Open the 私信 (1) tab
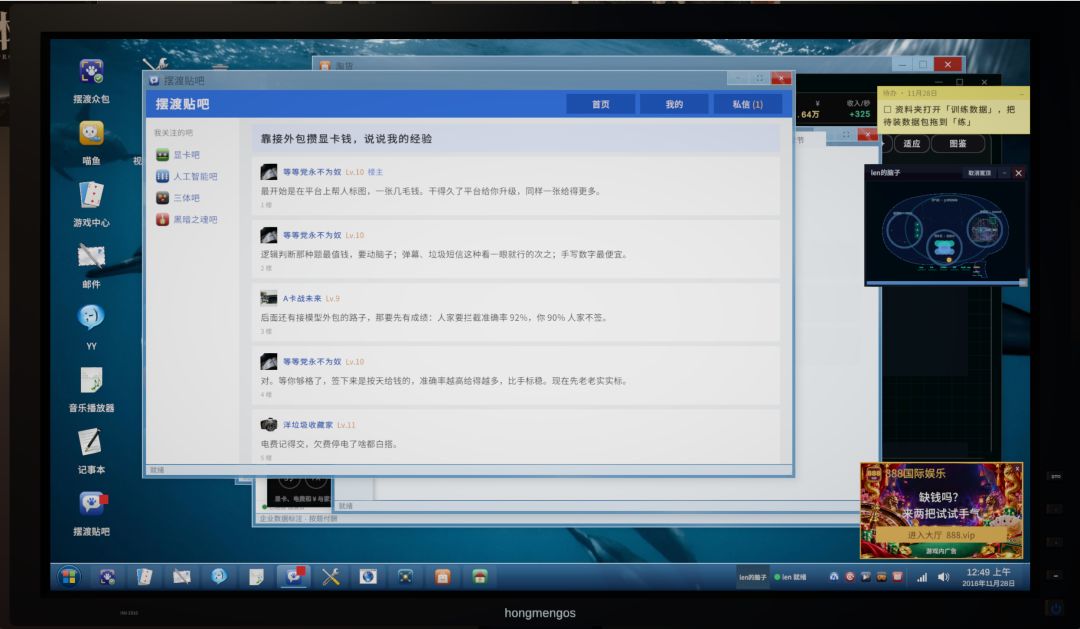The height and width of the screenshot is (629, 1080). coord(747,104)
